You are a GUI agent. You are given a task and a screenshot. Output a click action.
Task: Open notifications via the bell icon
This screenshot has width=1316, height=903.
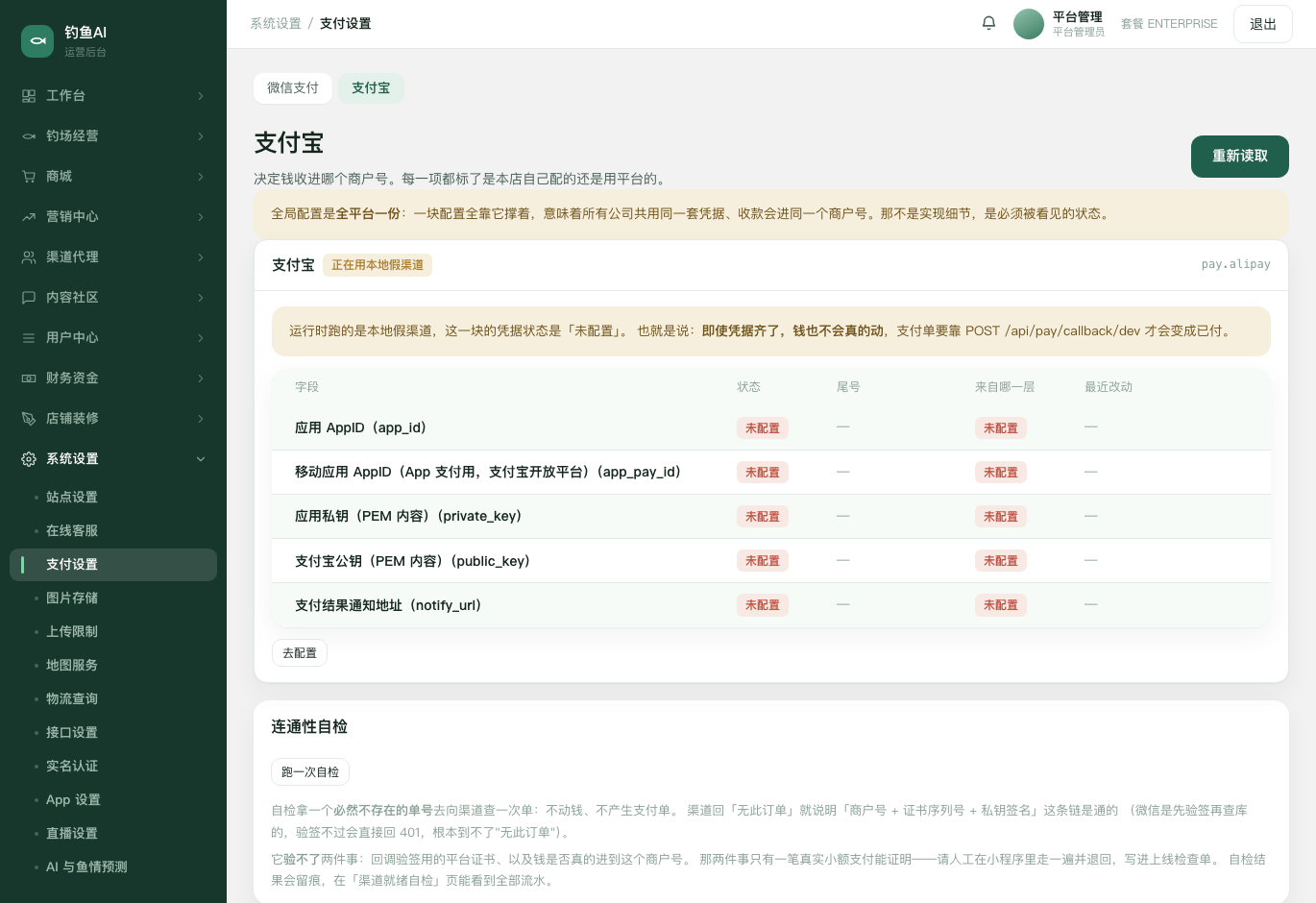[988, 23]
